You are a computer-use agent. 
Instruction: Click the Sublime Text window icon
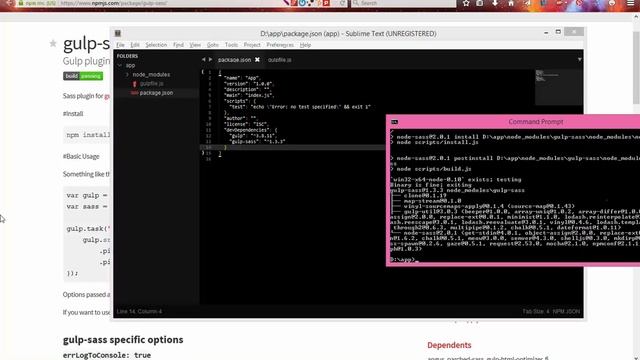click(118, 33)
